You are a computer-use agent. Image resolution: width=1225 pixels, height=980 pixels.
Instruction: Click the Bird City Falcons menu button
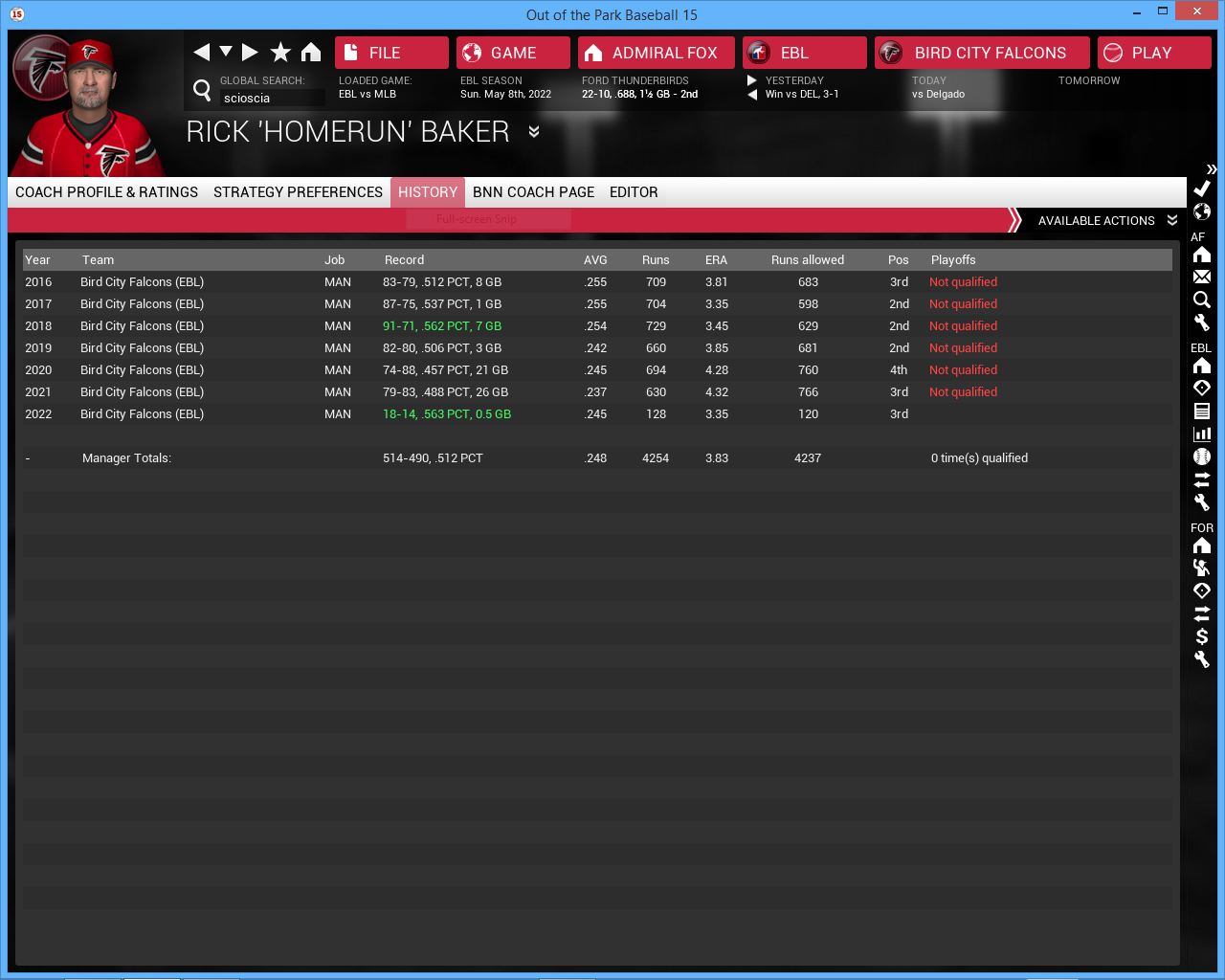point(982,53)
